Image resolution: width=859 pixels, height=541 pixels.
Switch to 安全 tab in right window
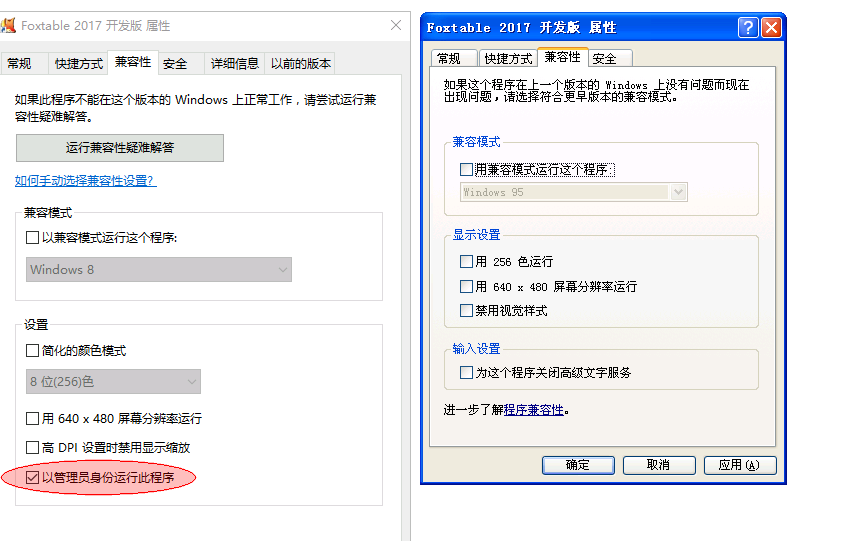(x=610, y=59)
